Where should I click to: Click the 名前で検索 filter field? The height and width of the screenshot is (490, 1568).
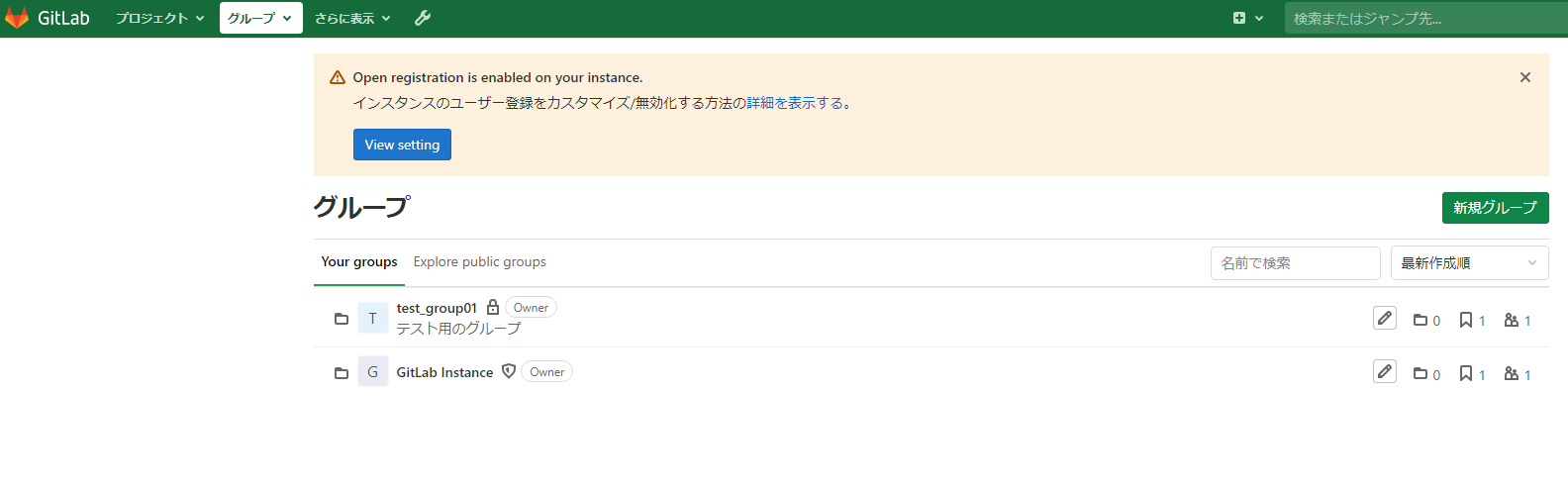[x=1295, y=263]
